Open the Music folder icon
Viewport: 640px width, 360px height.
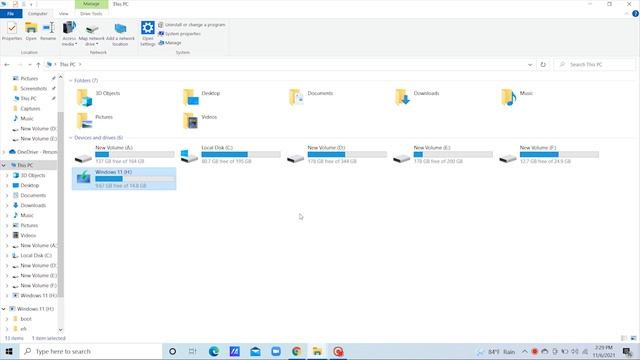pyautogui.click(x=509, y=98)
